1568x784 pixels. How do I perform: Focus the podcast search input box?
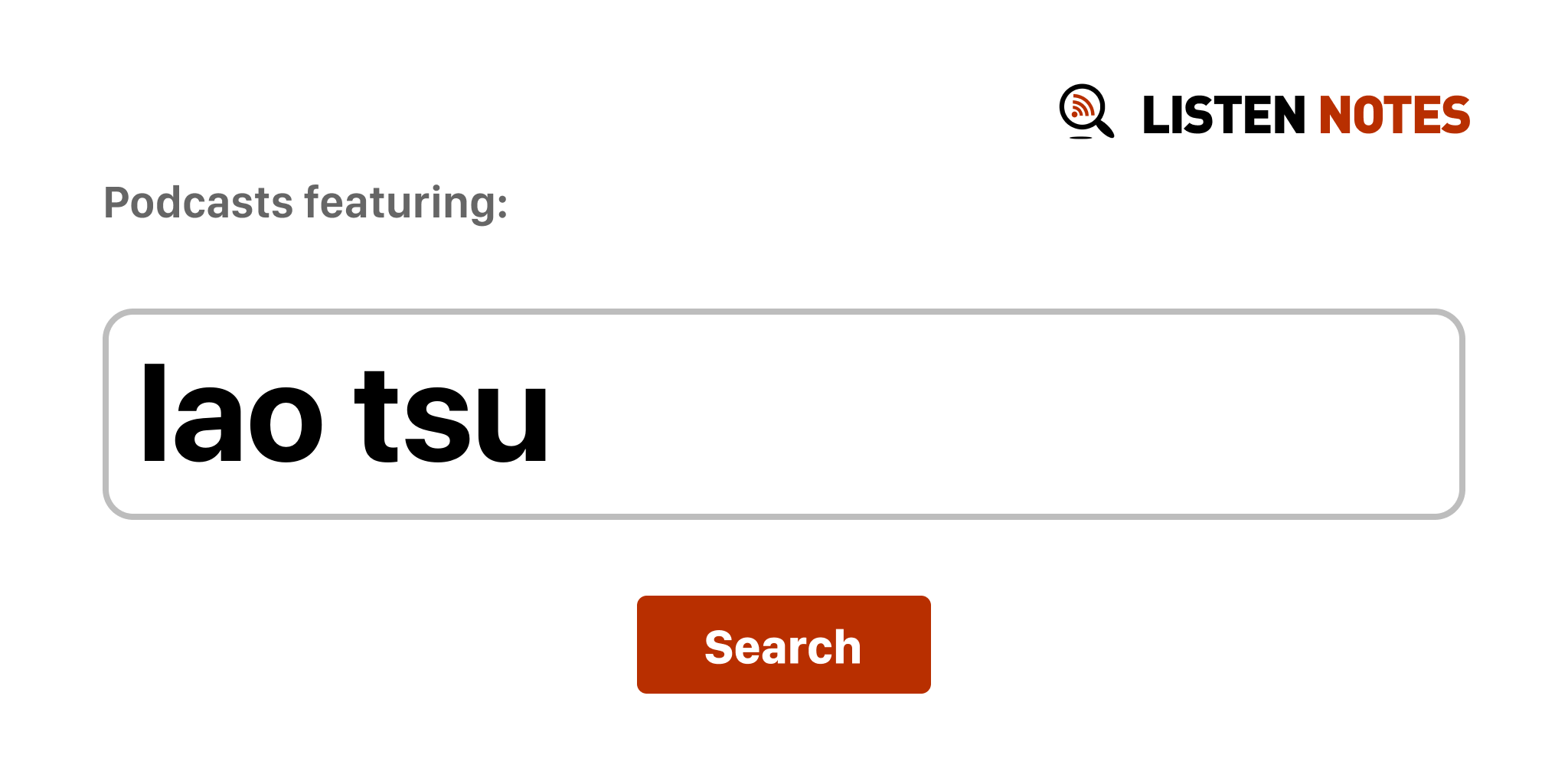click(784, 414)
